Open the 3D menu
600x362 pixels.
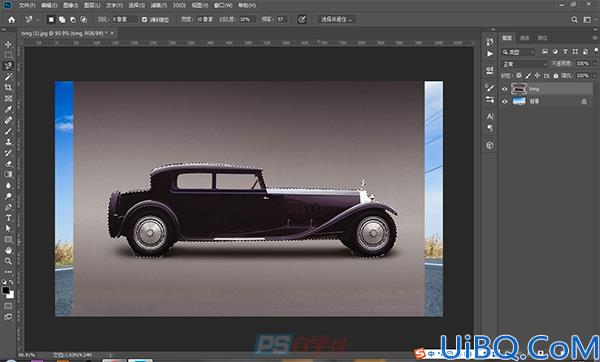(x=179, y=5)
